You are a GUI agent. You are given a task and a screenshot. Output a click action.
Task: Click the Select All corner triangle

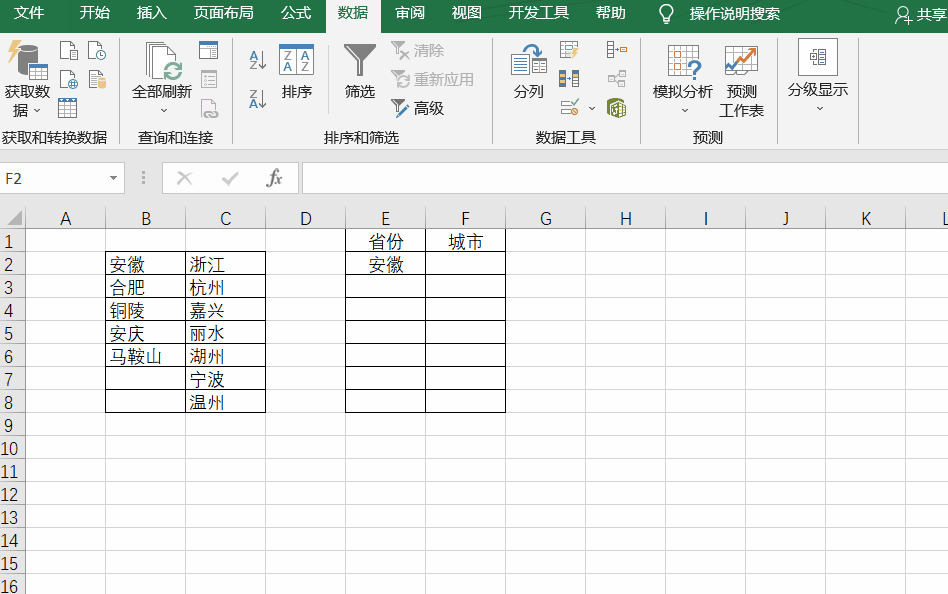pos(13,218)
